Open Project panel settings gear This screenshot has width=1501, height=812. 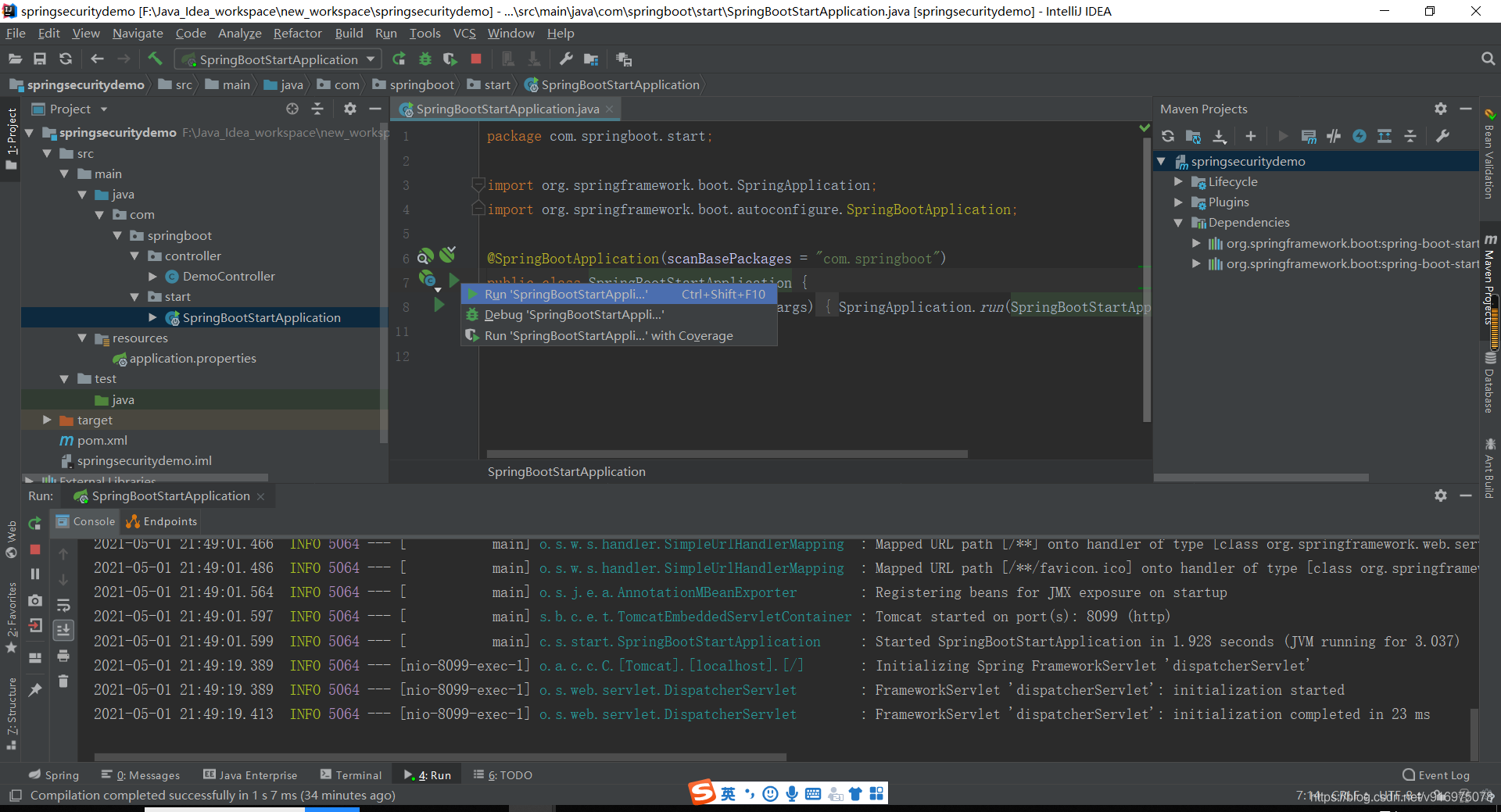click(350, 109)
